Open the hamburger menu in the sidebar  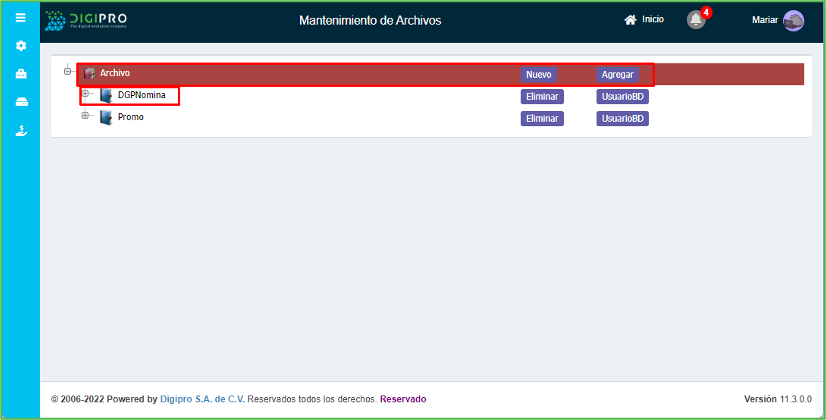click(x=20, y=17)
